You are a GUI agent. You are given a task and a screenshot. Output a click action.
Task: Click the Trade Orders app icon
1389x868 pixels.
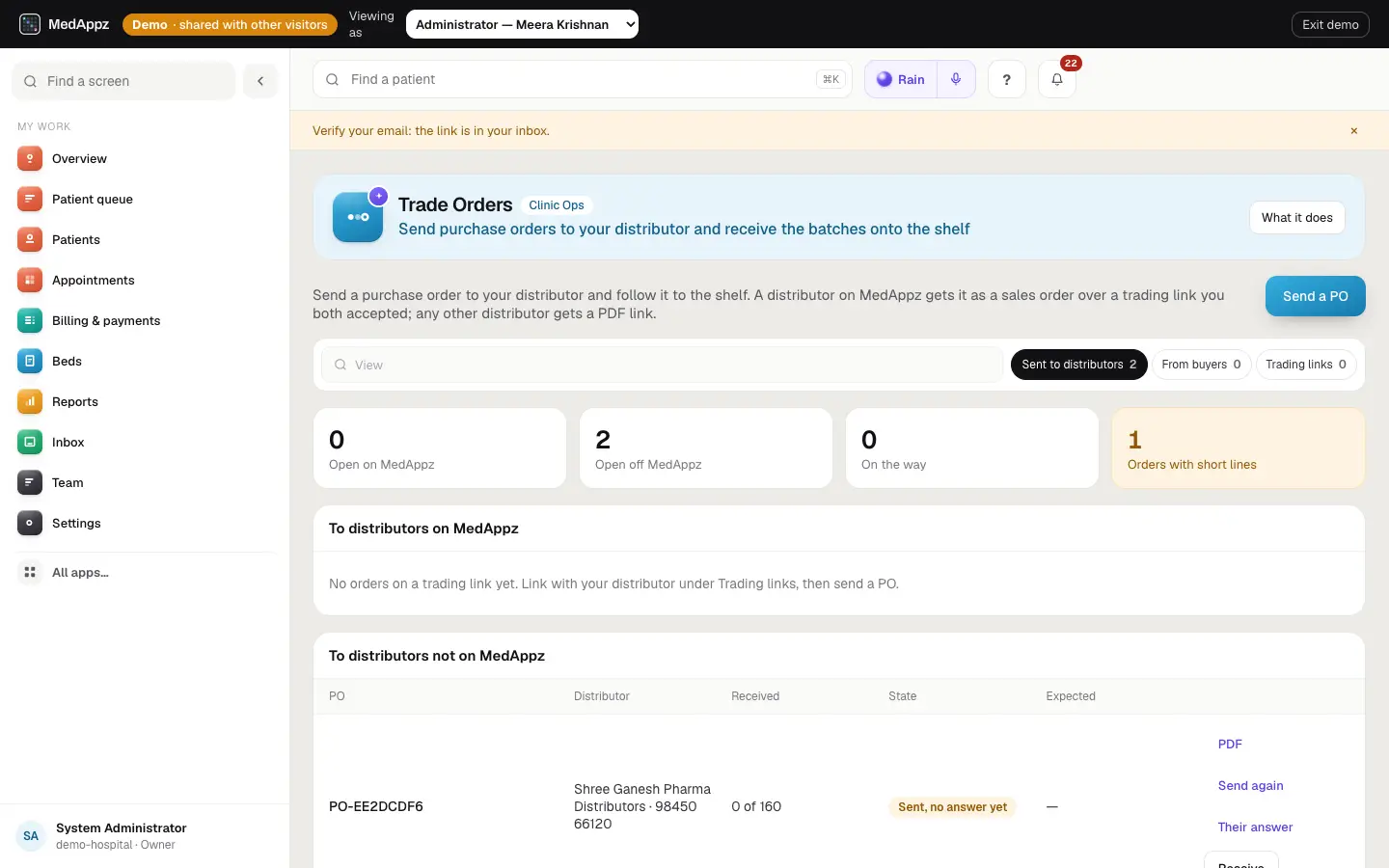[358, 217]
